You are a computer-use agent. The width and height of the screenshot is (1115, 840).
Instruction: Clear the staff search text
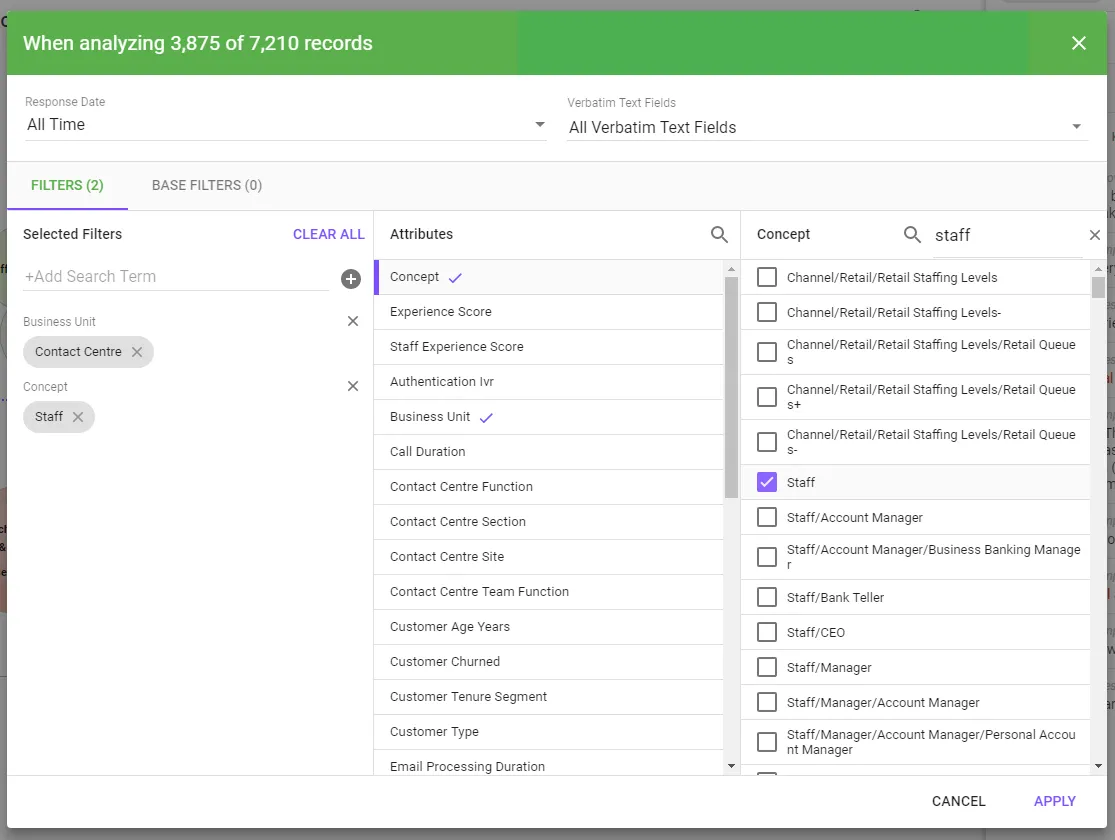tap(1094, 235)
